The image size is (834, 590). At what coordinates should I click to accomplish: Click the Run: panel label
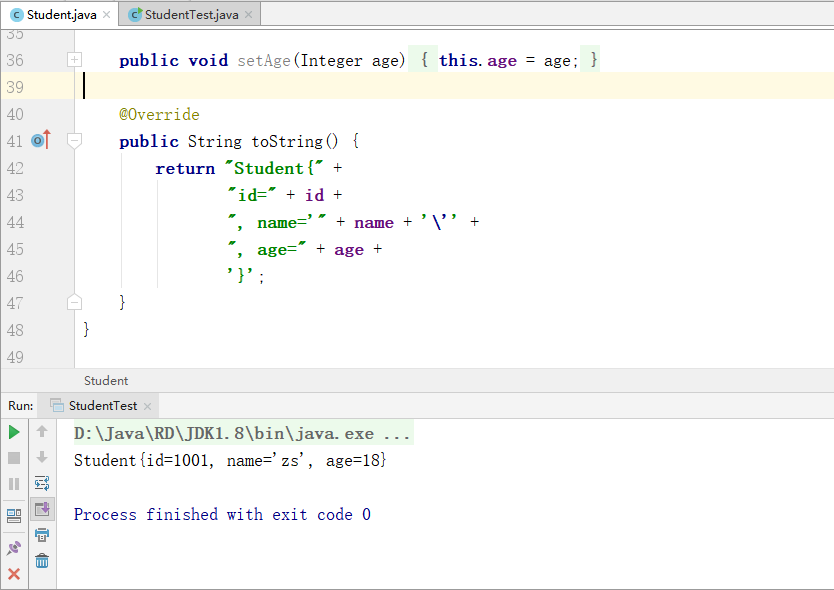coord(21,406)
